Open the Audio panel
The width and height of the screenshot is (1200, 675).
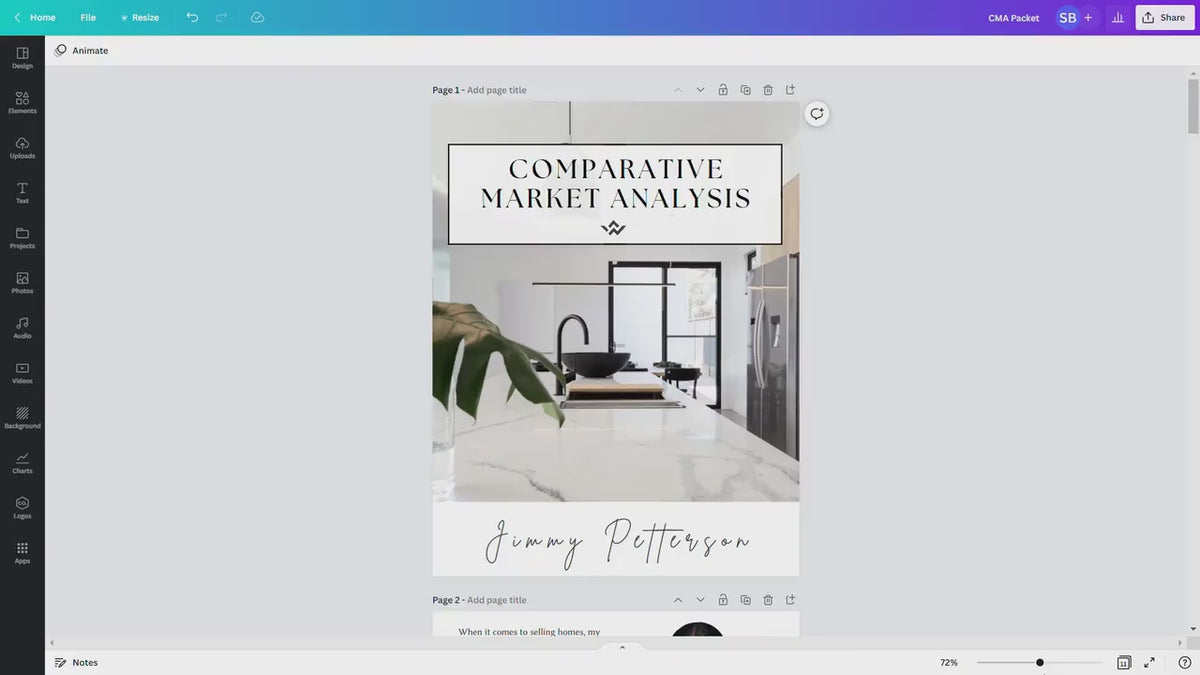click(x=22, y=327)
